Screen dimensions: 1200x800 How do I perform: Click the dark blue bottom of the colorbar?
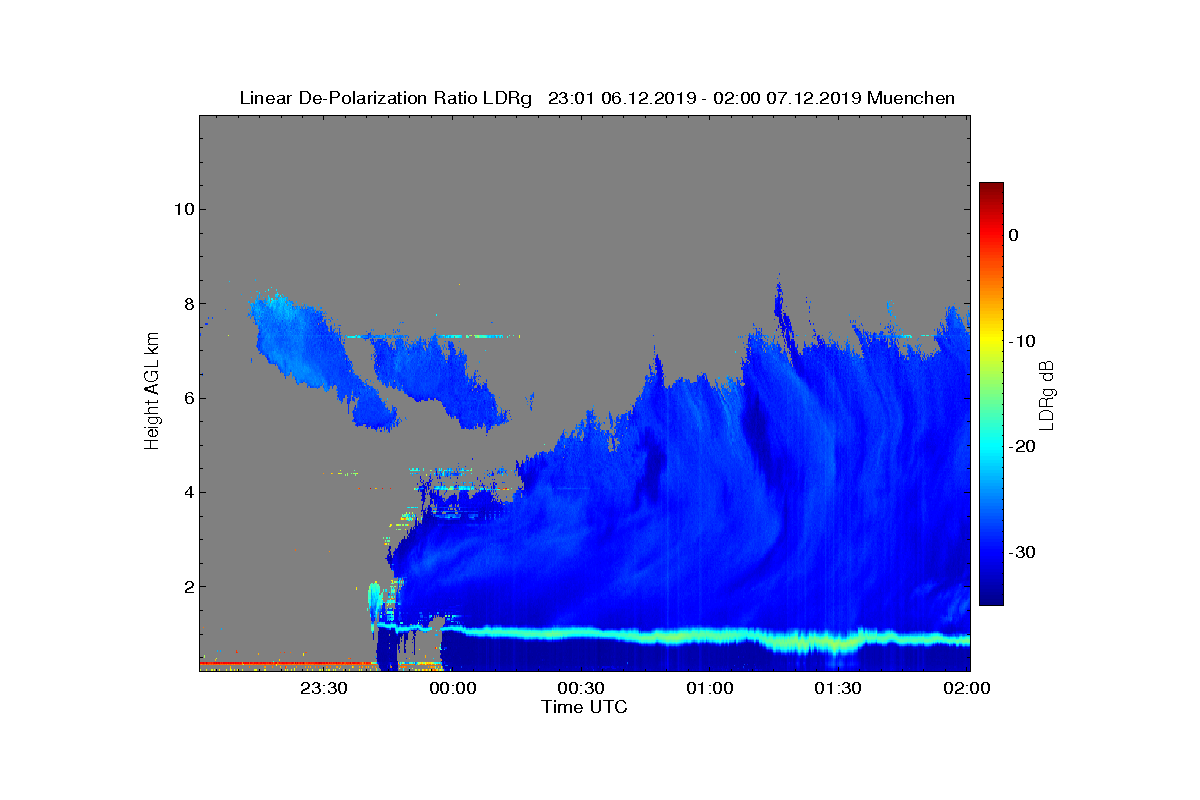(991, 599)
